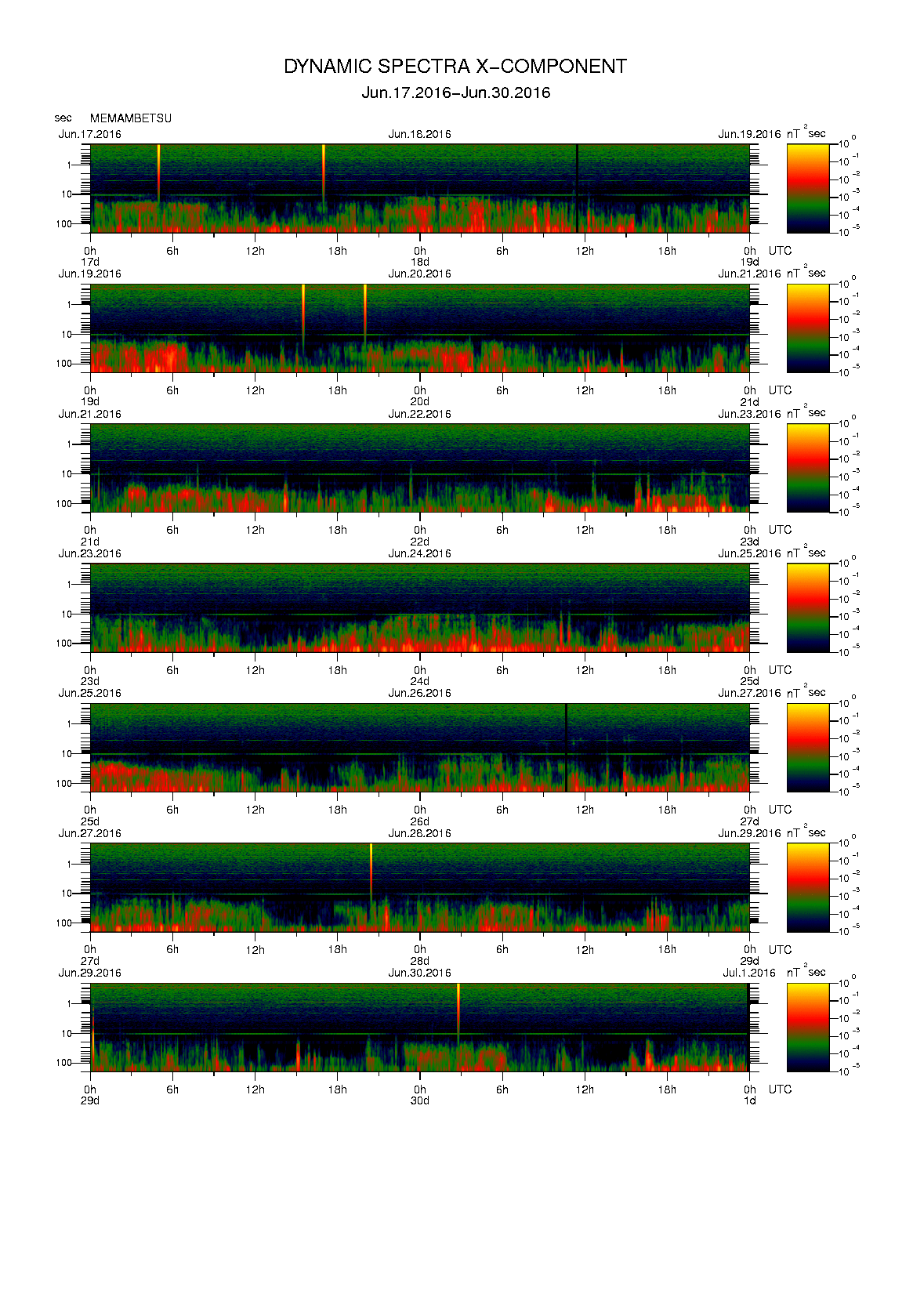Click the '26d' day marker
Viewport: 913px width, 1316px height.
(x=420, y=821)
